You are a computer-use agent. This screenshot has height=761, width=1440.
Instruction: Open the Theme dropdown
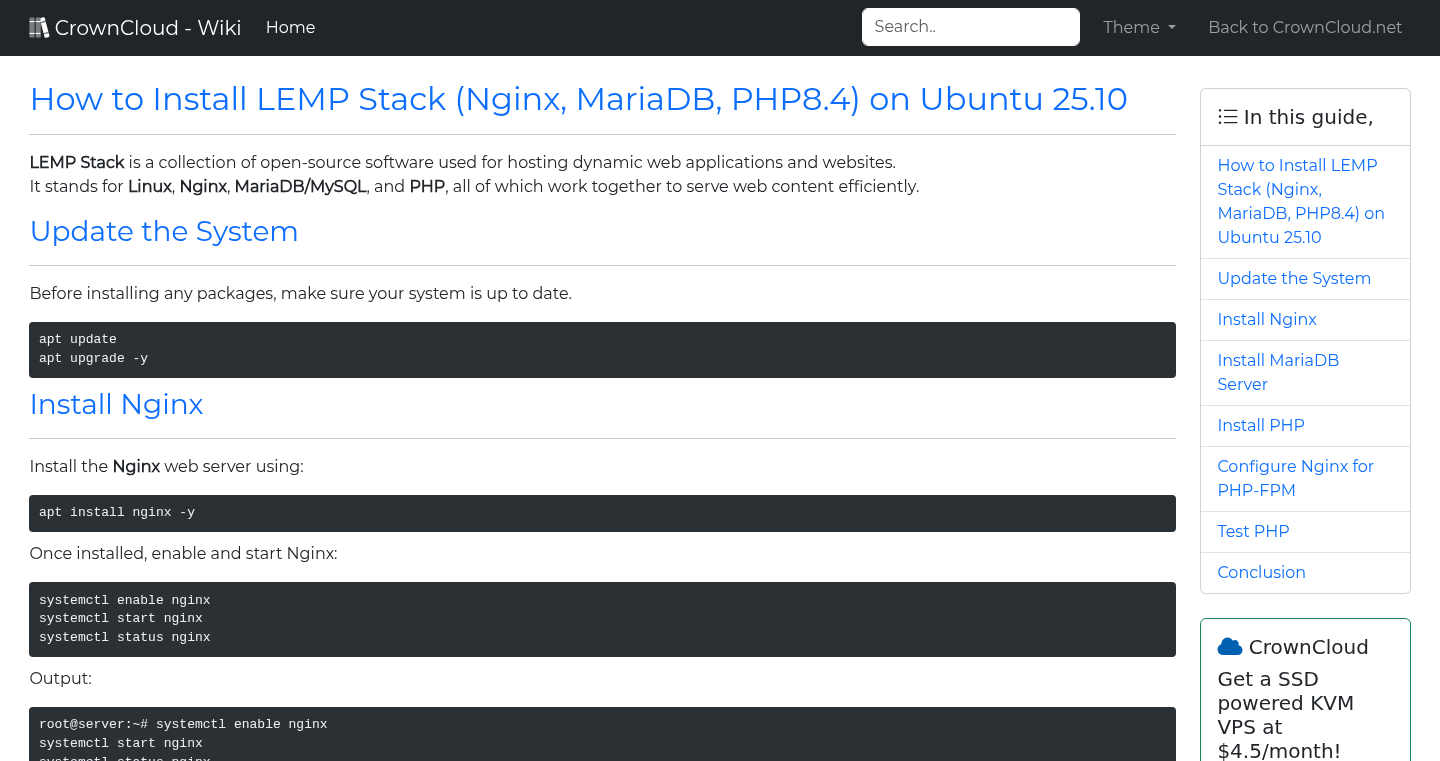pos(1138,27)
